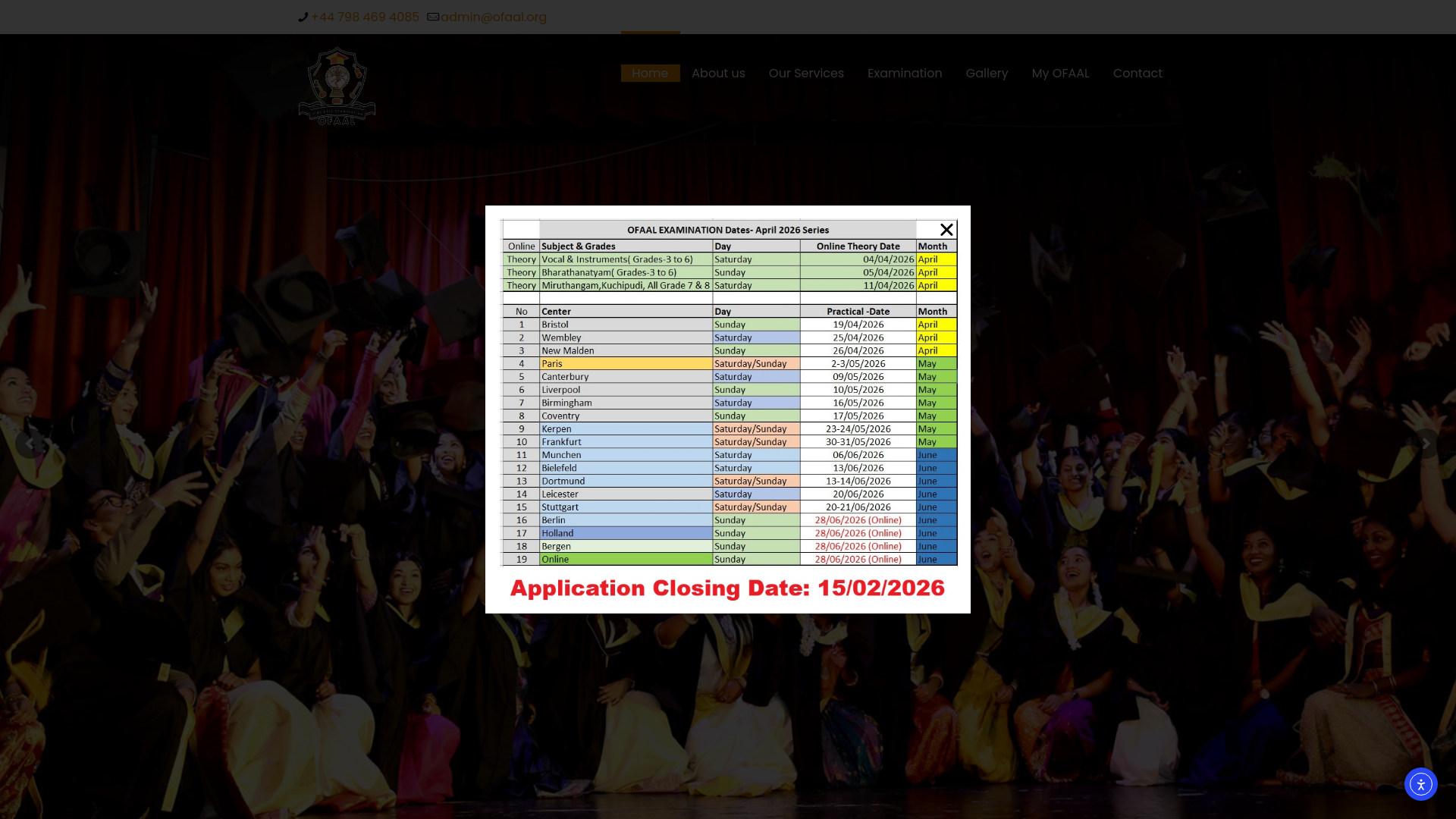Click the 'Leicester' center cell
The image size is (1456, 819).
point(626,494)
